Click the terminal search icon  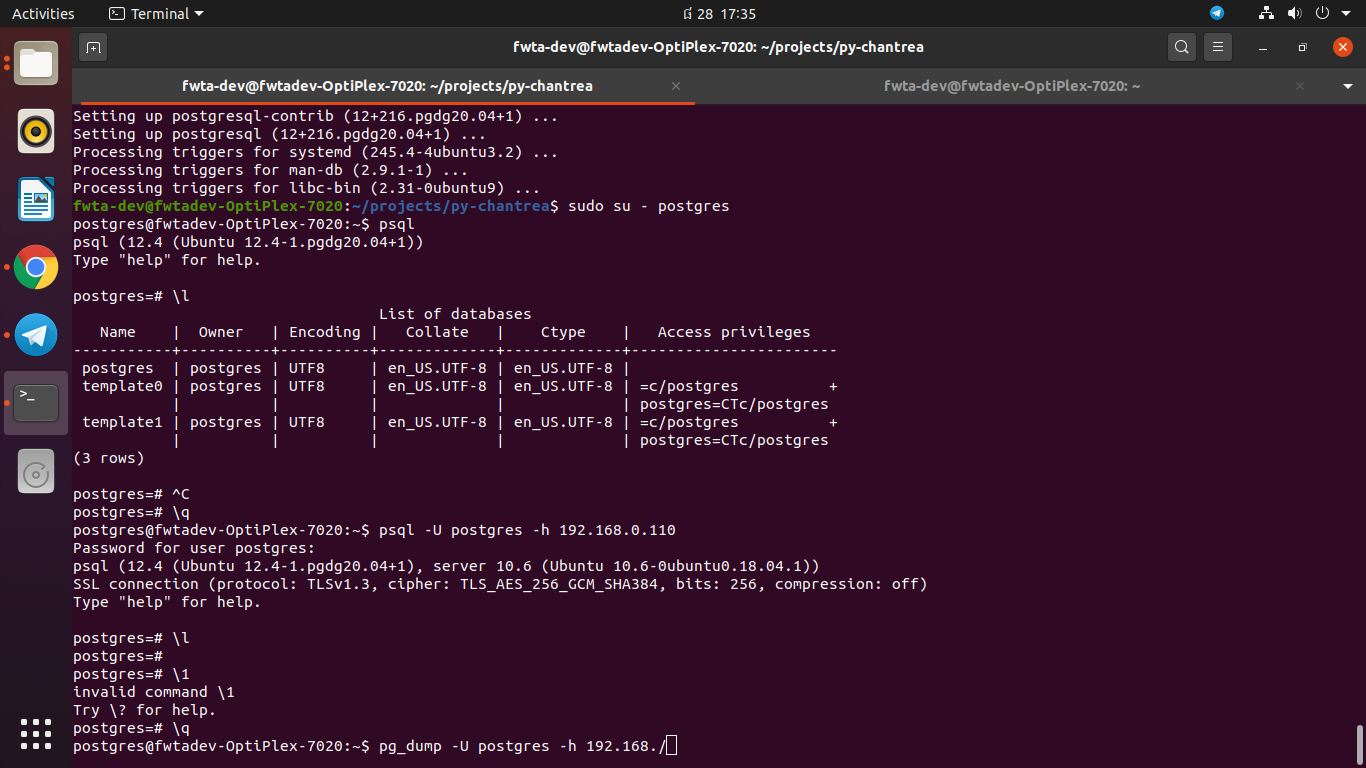pyautogui.click(x=1182, y=47)
